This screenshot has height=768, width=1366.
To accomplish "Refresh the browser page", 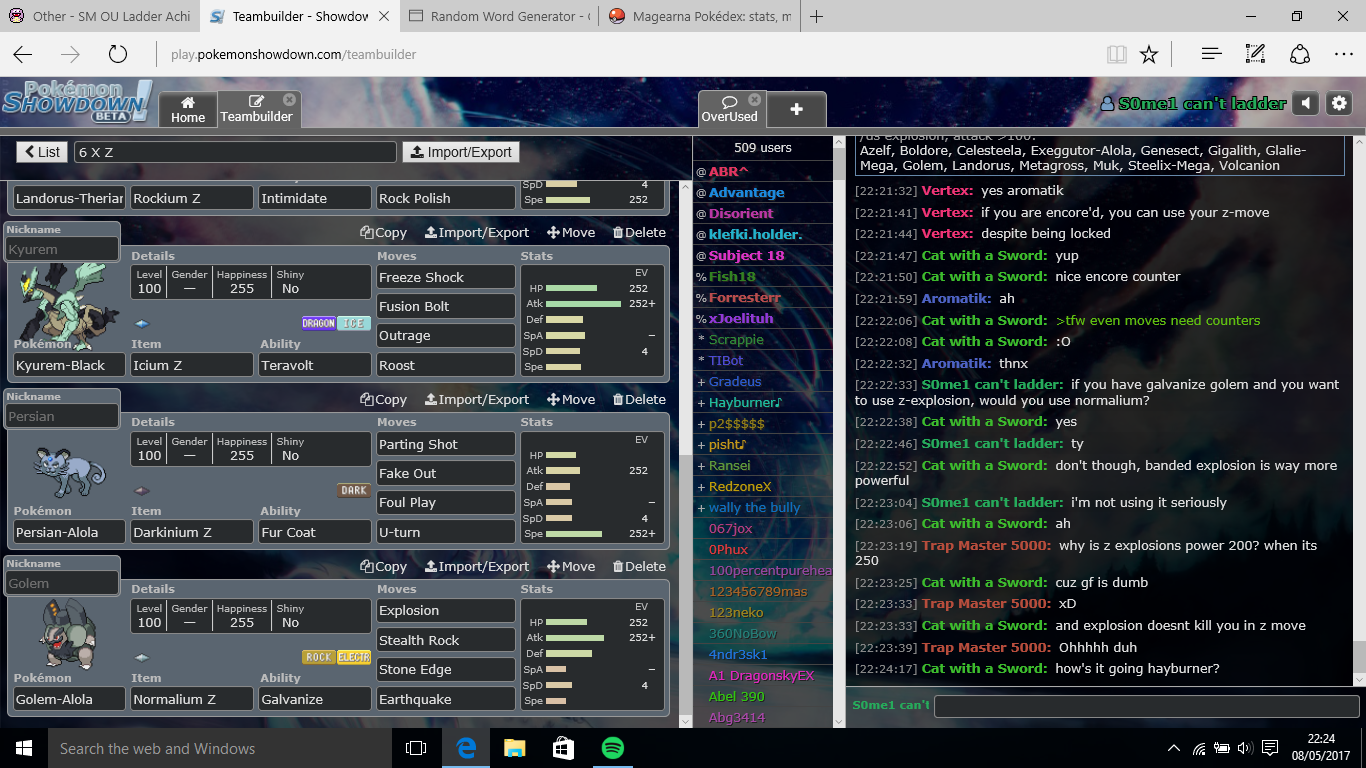I will click(117, 54).
